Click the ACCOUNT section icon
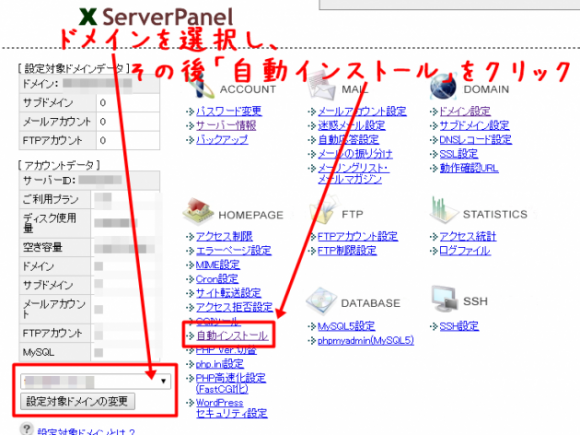Screen dimensions: 580x435 coord(200,87)
